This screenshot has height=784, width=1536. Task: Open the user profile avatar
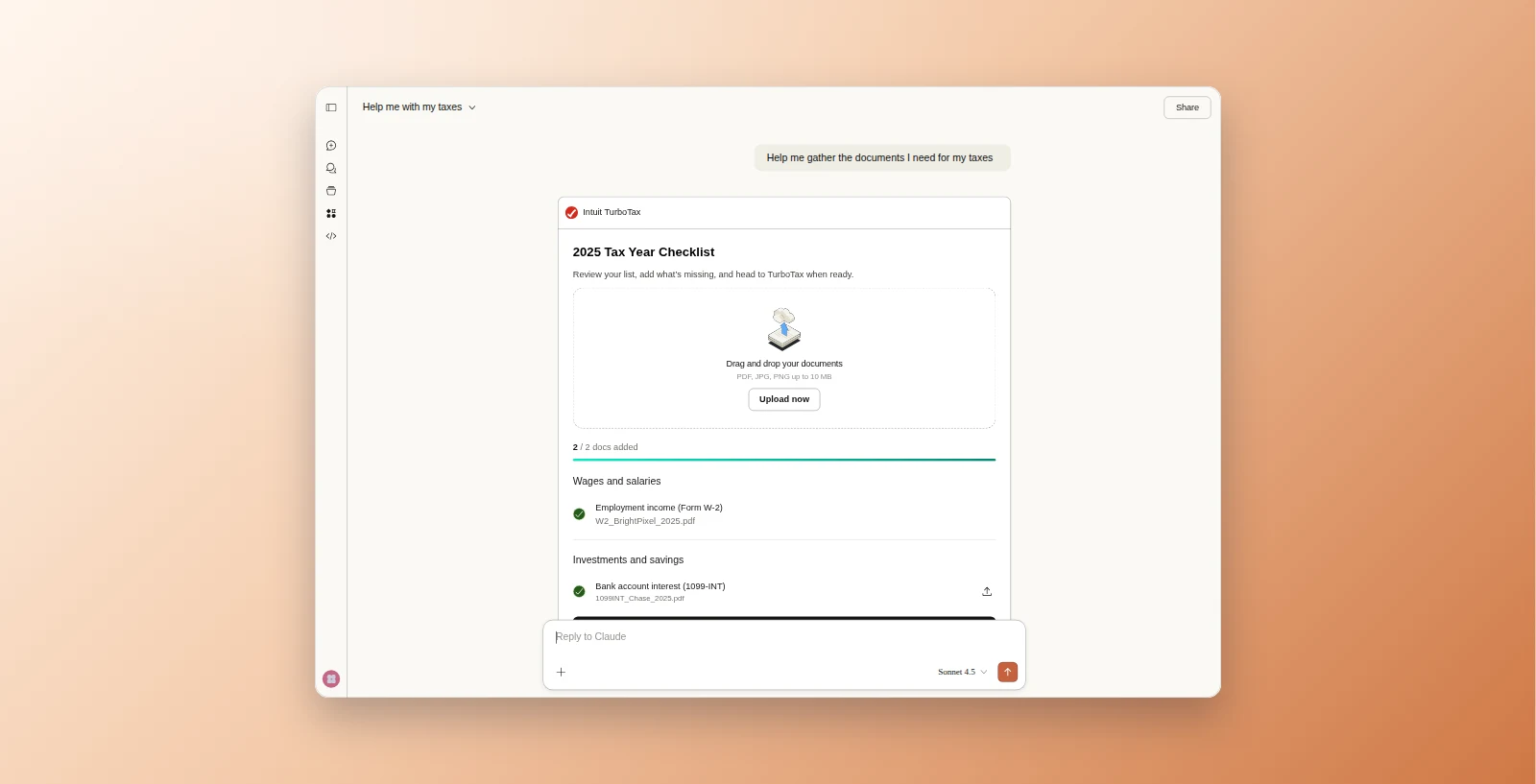(x=331, y=678)
